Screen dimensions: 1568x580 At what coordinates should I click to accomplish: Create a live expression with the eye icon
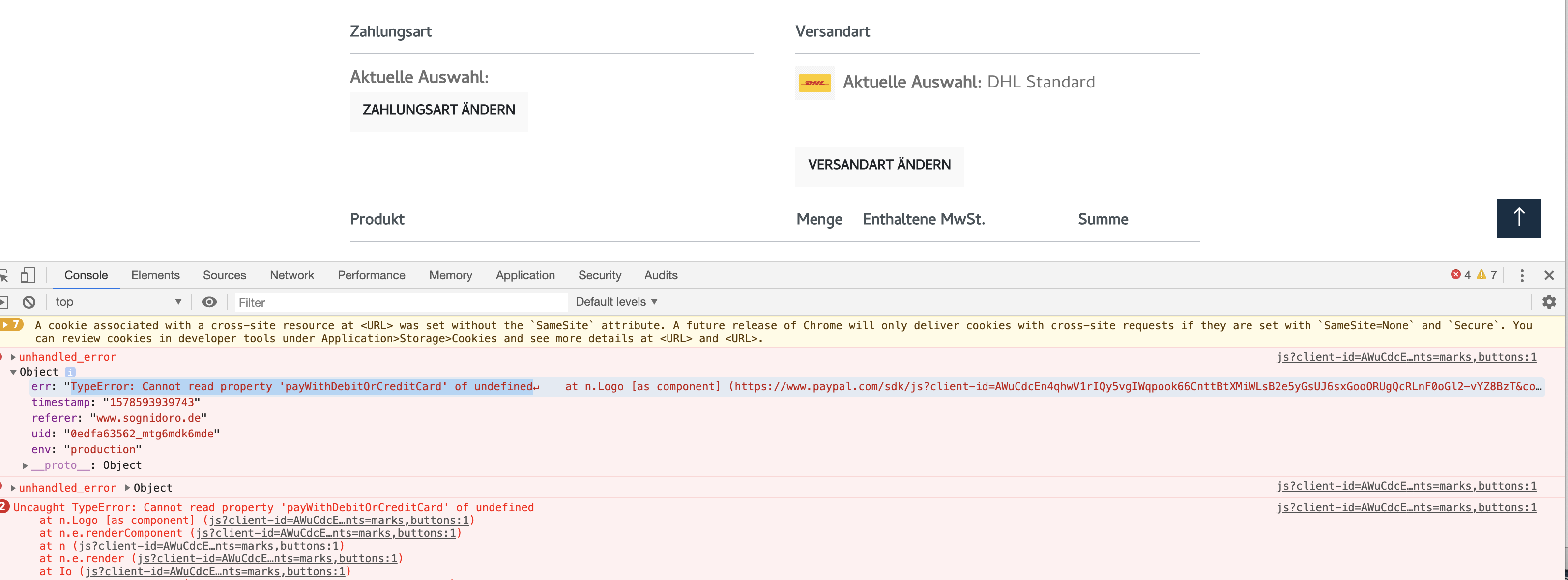pyautogui.click(x=209, y=302)
